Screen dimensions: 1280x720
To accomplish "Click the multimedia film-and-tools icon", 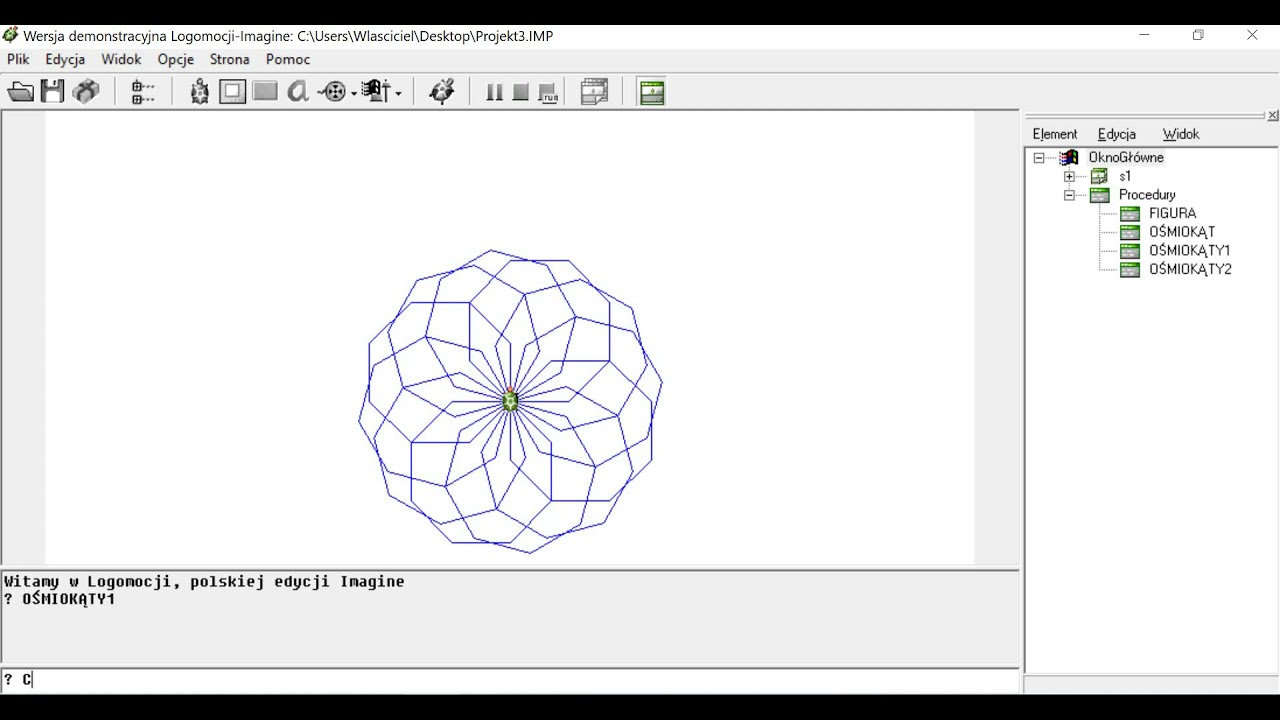I will pyautogui.click(x=377, y=92).
